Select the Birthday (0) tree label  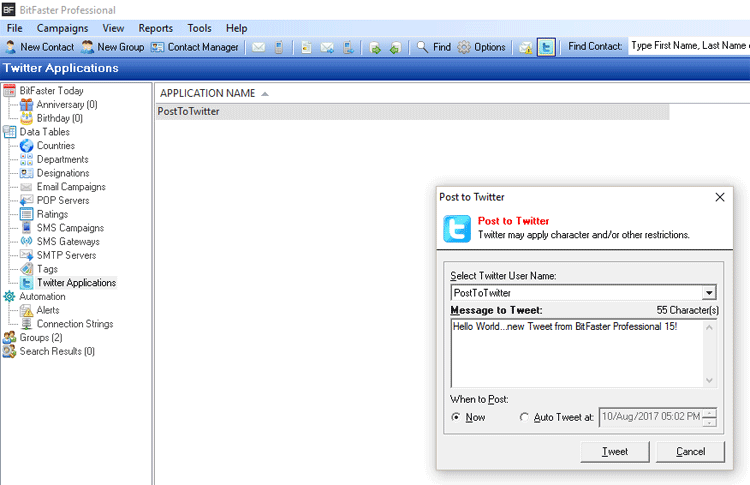tap(60, 118)
